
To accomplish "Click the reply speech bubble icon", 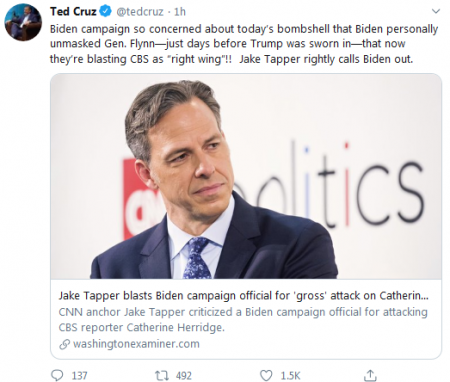I will pos(58,375).
